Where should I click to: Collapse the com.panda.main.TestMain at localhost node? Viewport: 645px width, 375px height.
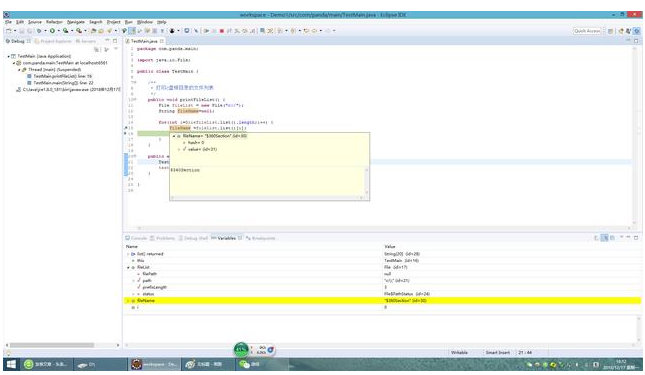coord(14,63)
